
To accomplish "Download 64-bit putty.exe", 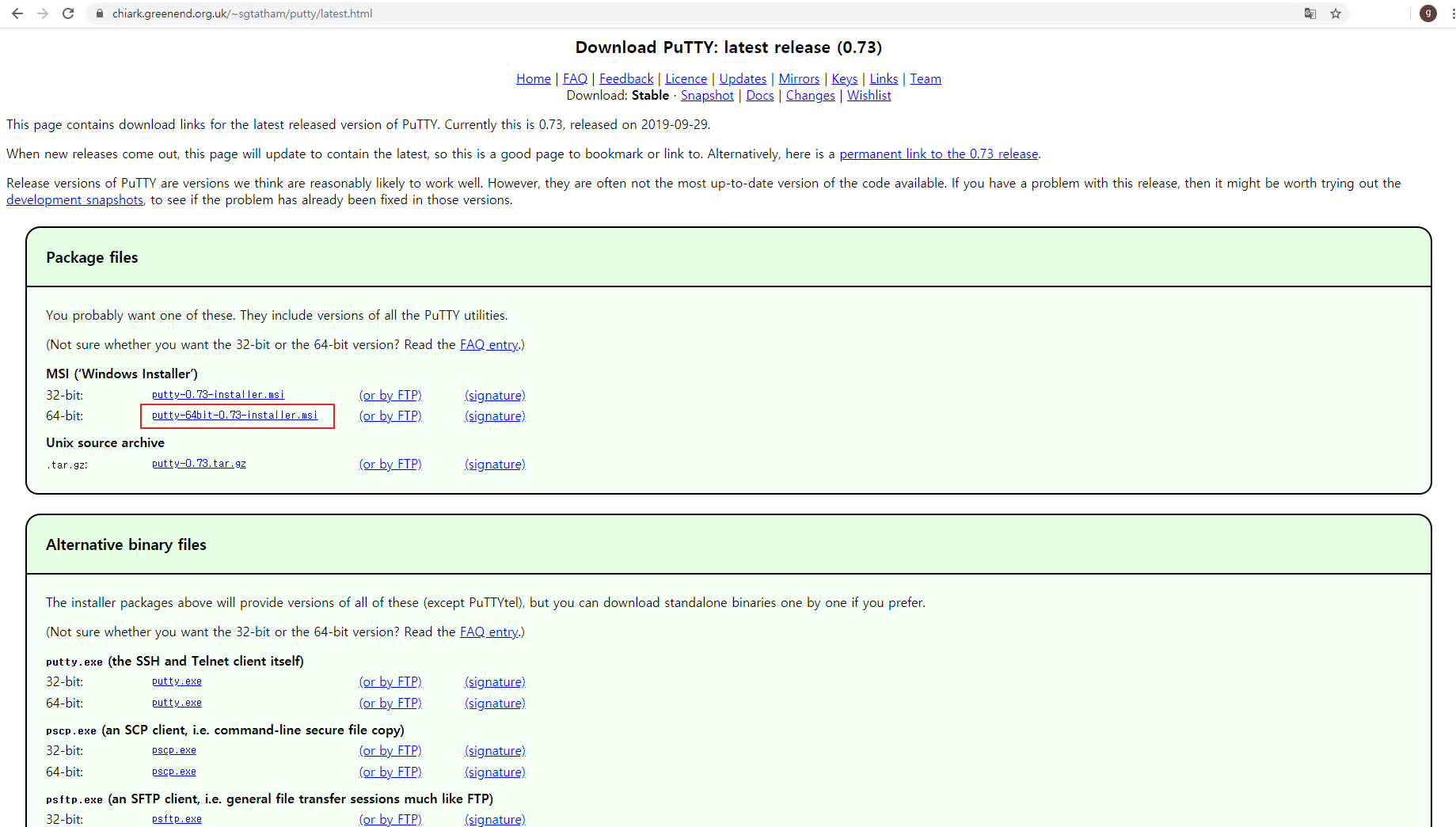I will [x=177, y=702].
